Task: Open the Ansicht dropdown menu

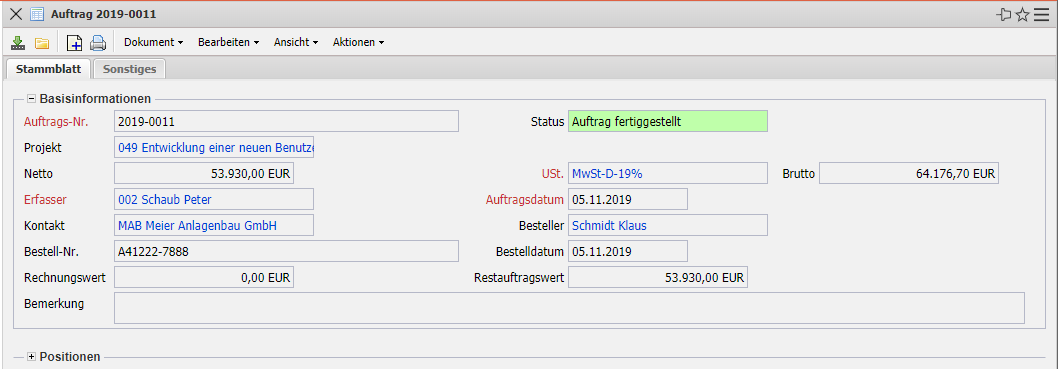Action: [296, 42]
